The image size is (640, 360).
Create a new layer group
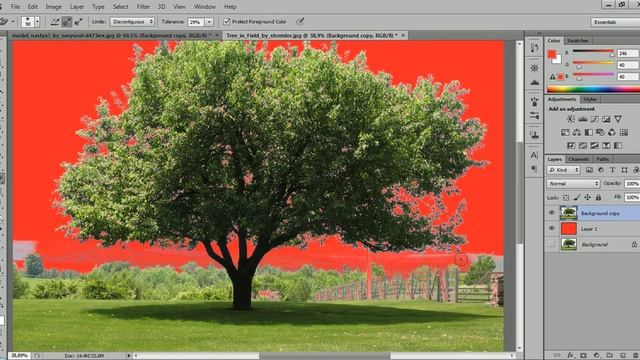(x=609, y=356)
